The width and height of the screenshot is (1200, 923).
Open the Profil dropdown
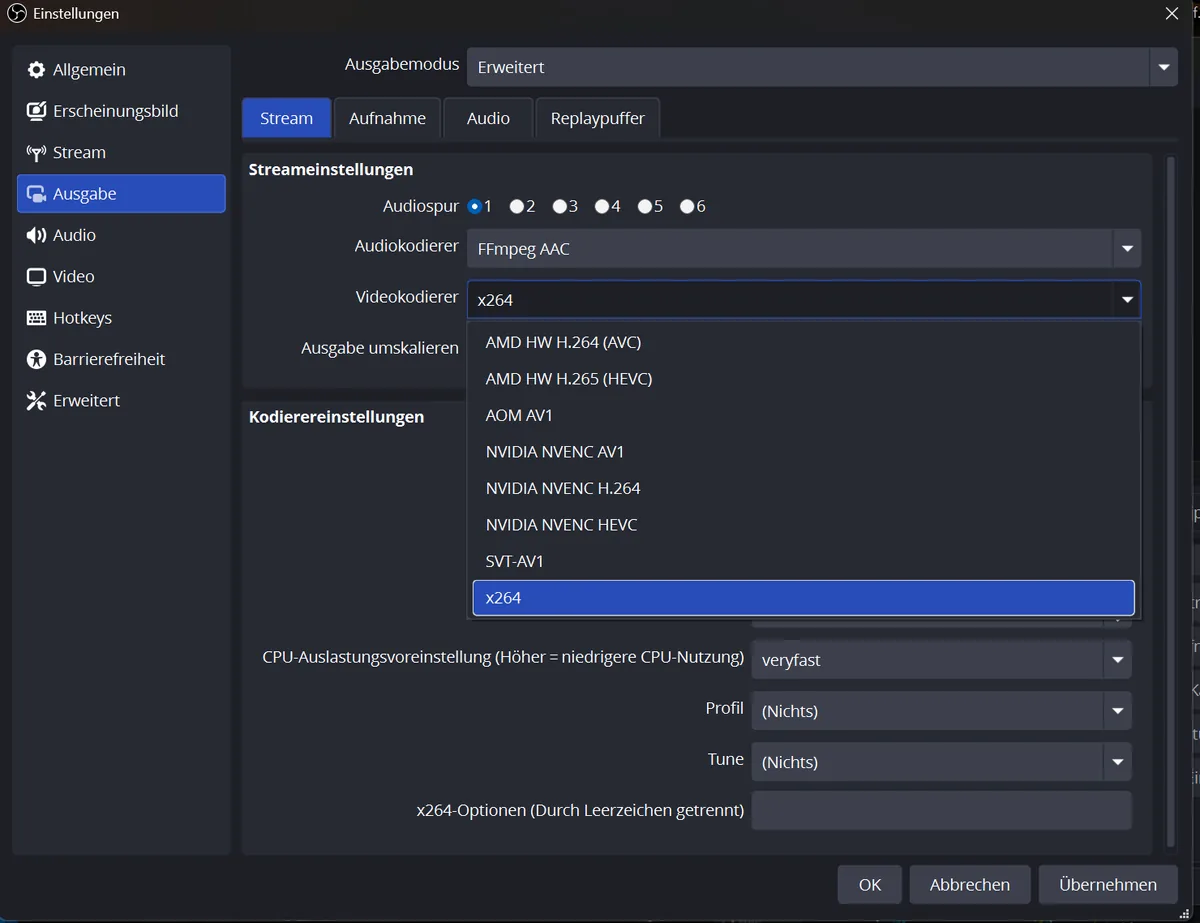pyautogui.click(x=941, y=711)
